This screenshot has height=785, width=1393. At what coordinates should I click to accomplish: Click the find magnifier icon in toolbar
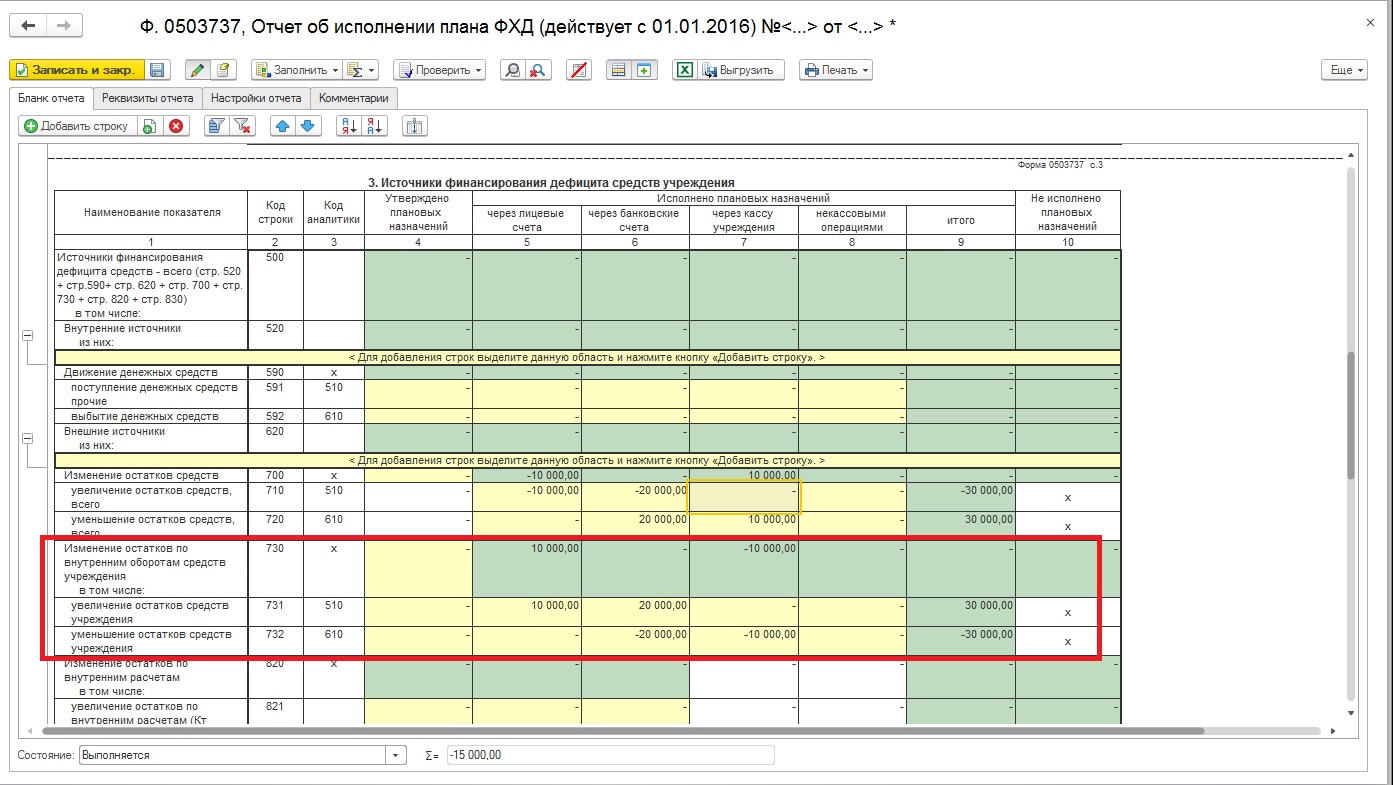(513, 70)
